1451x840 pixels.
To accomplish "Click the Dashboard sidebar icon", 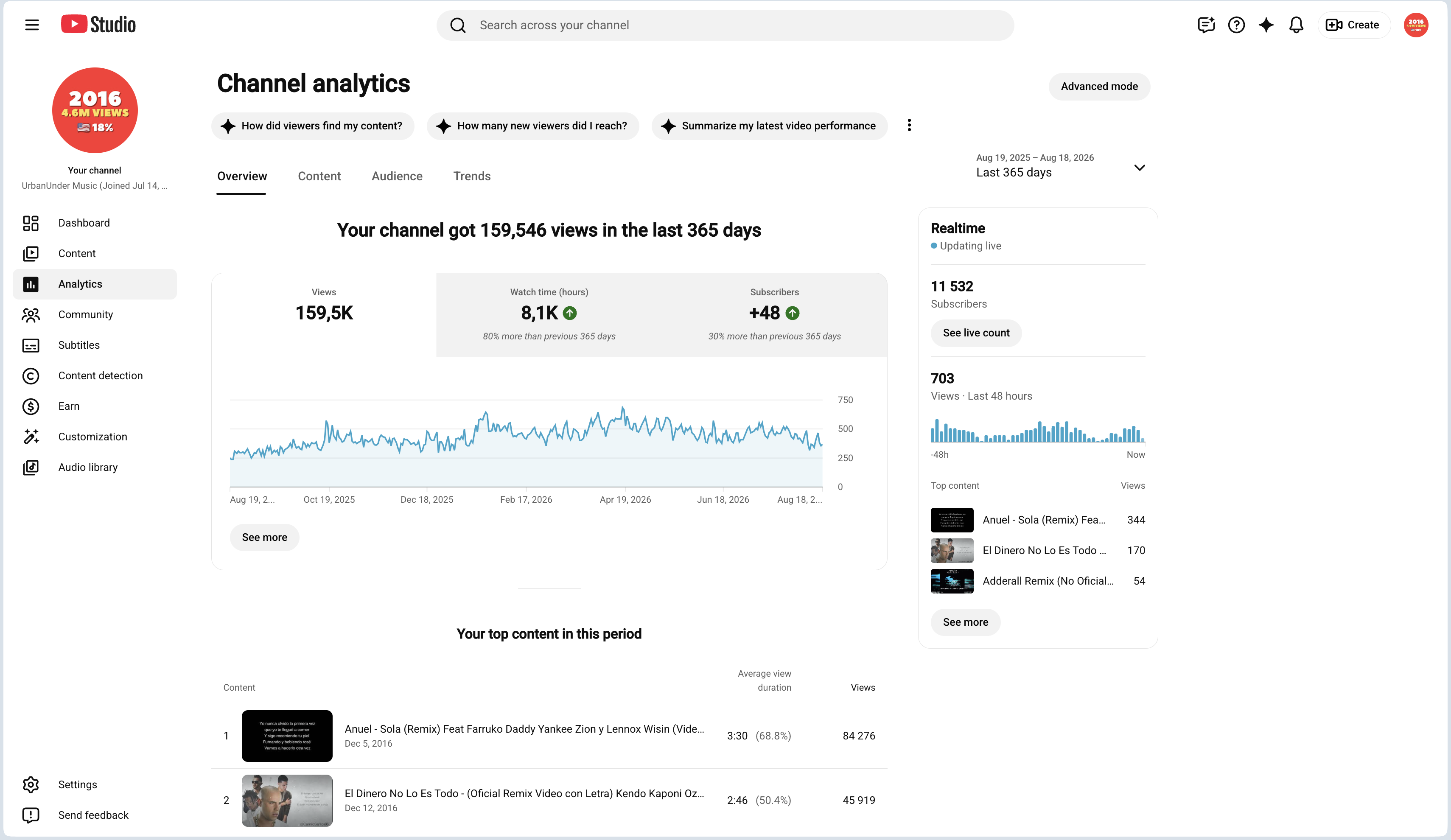I will [31, 223].
